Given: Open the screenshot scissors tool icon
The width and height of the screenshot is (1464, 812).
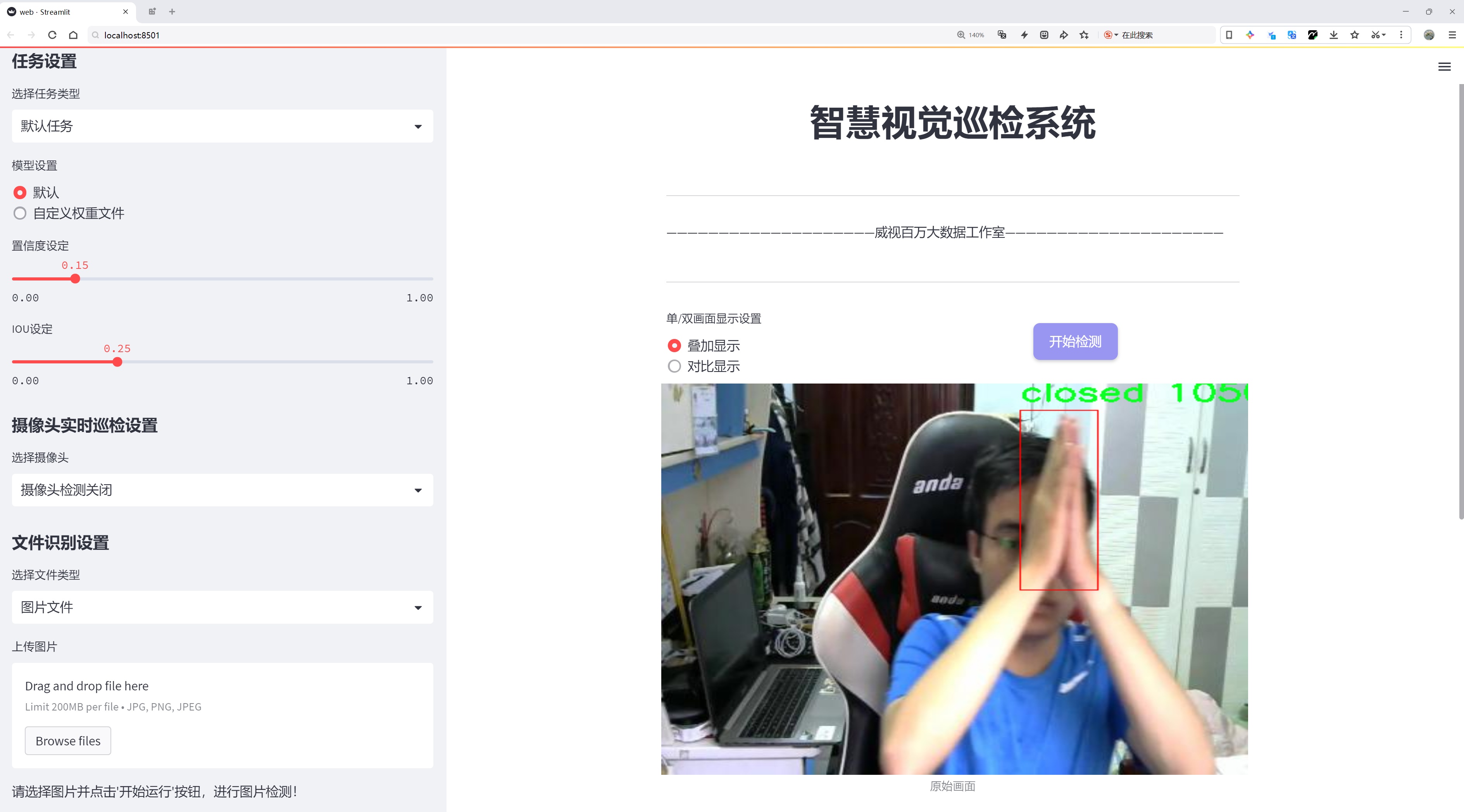Looking at the screenshot, I should (1375, 35).
